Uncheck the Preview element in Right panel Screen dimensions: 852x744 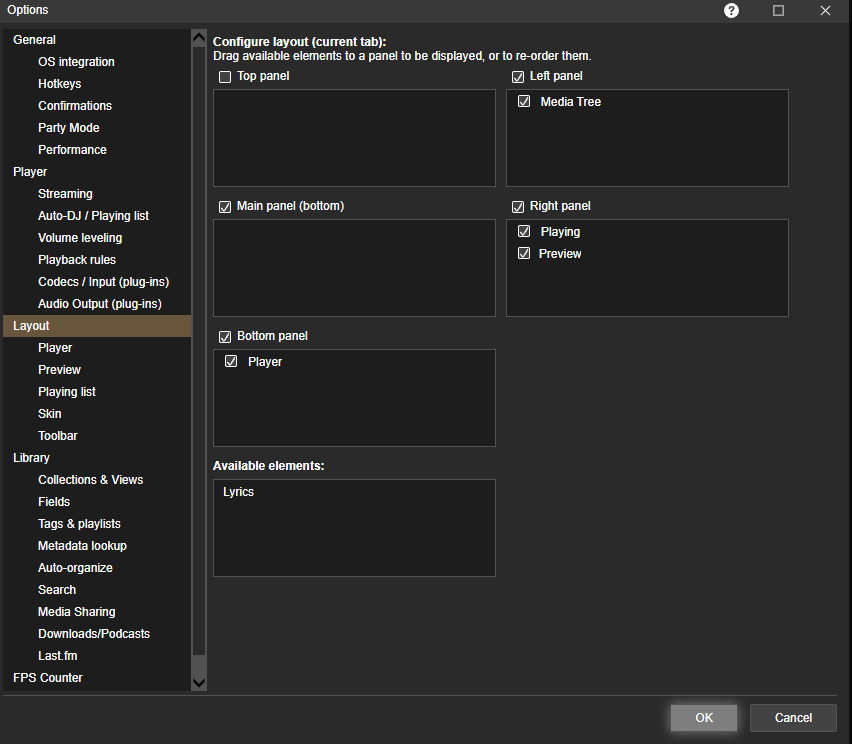[x=524, y=254]
